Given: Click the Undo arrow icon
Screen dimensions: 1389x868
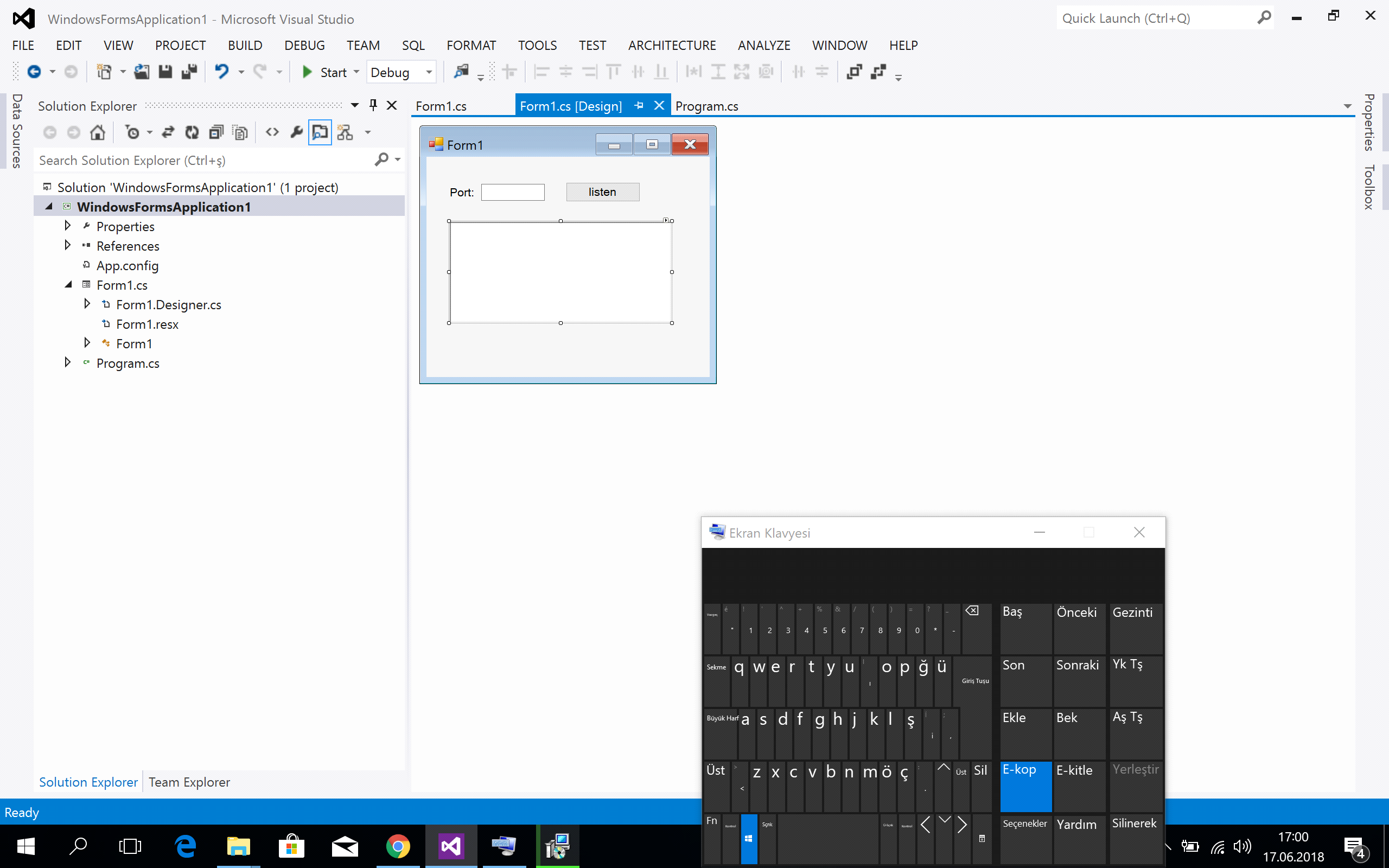Looking at the screenshot, I should click(221, 72).
